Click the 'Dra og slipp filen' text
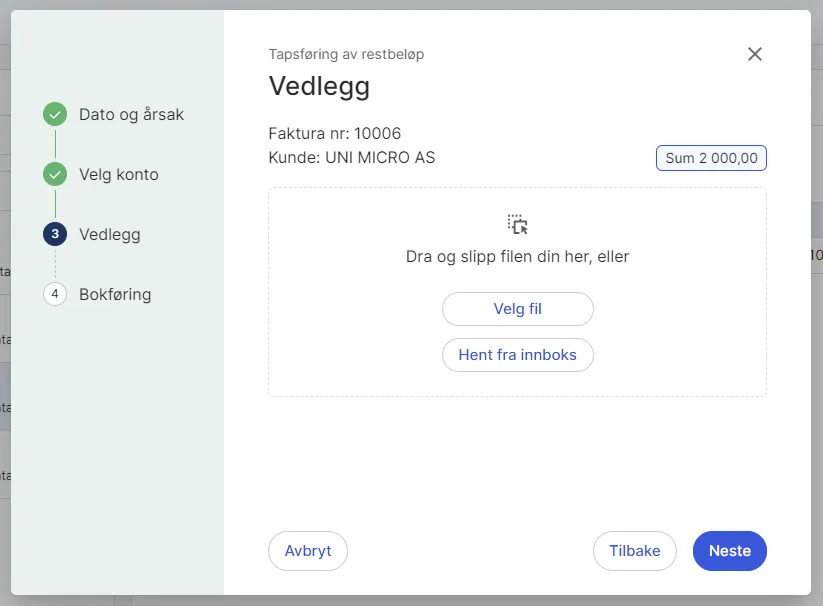The height and width of the screenshot is (606, 823). pyautogui.click(x=517, y=256)
